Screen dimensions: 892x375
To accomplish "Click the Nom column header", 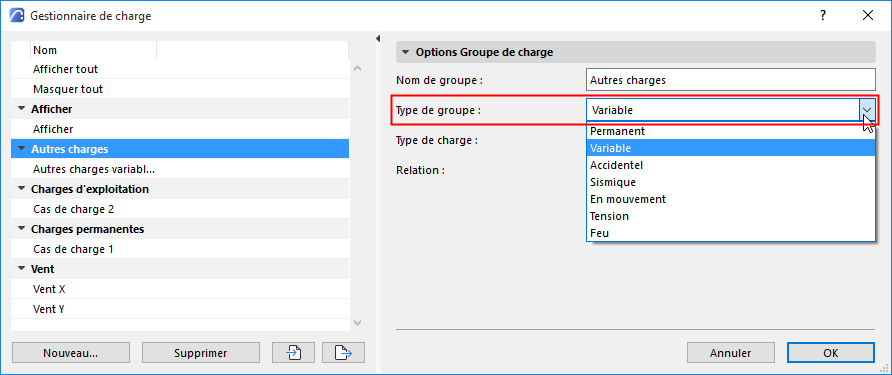I will (x=93, y=50).
